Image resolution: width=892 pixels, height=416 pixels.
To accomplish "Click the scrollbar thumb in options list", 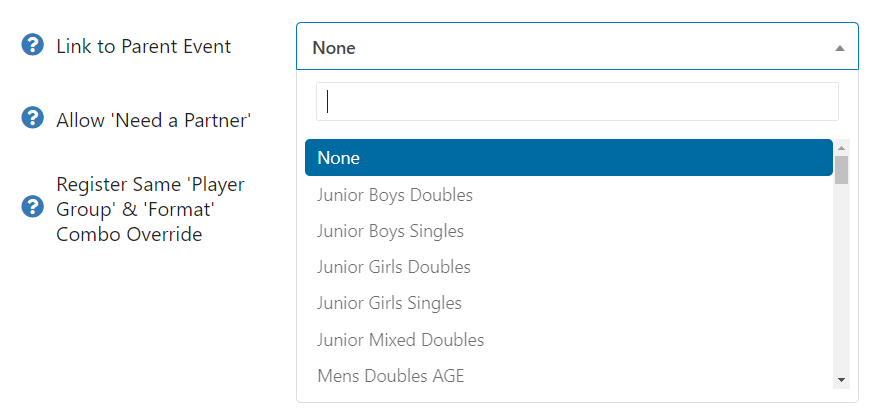I will (841, 169).
